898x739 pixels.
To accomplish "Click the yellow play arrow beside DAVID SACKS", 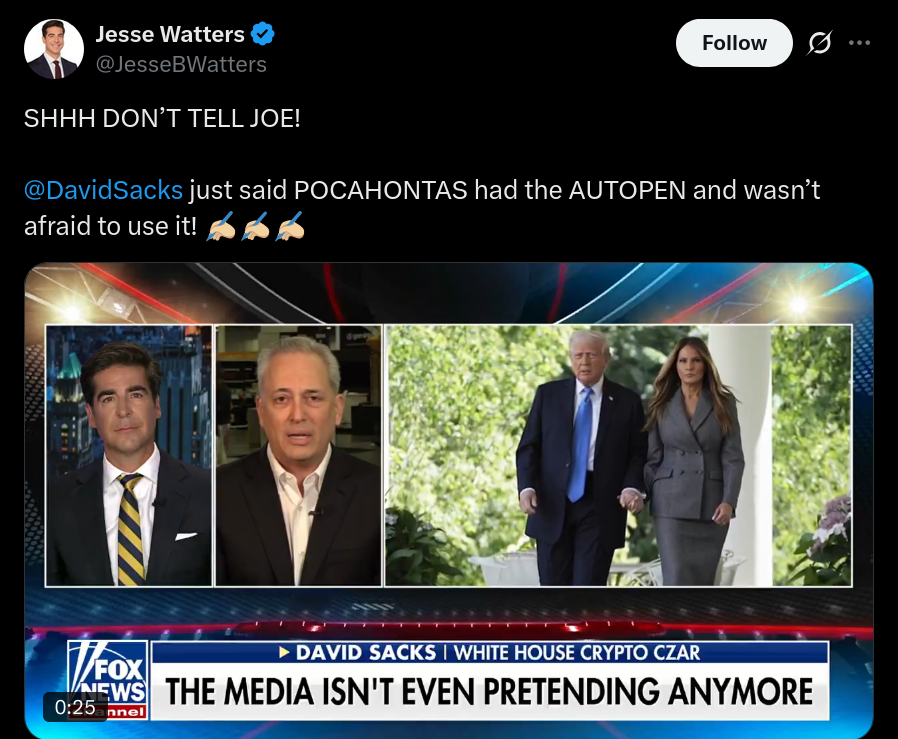I will pos(284,652).
